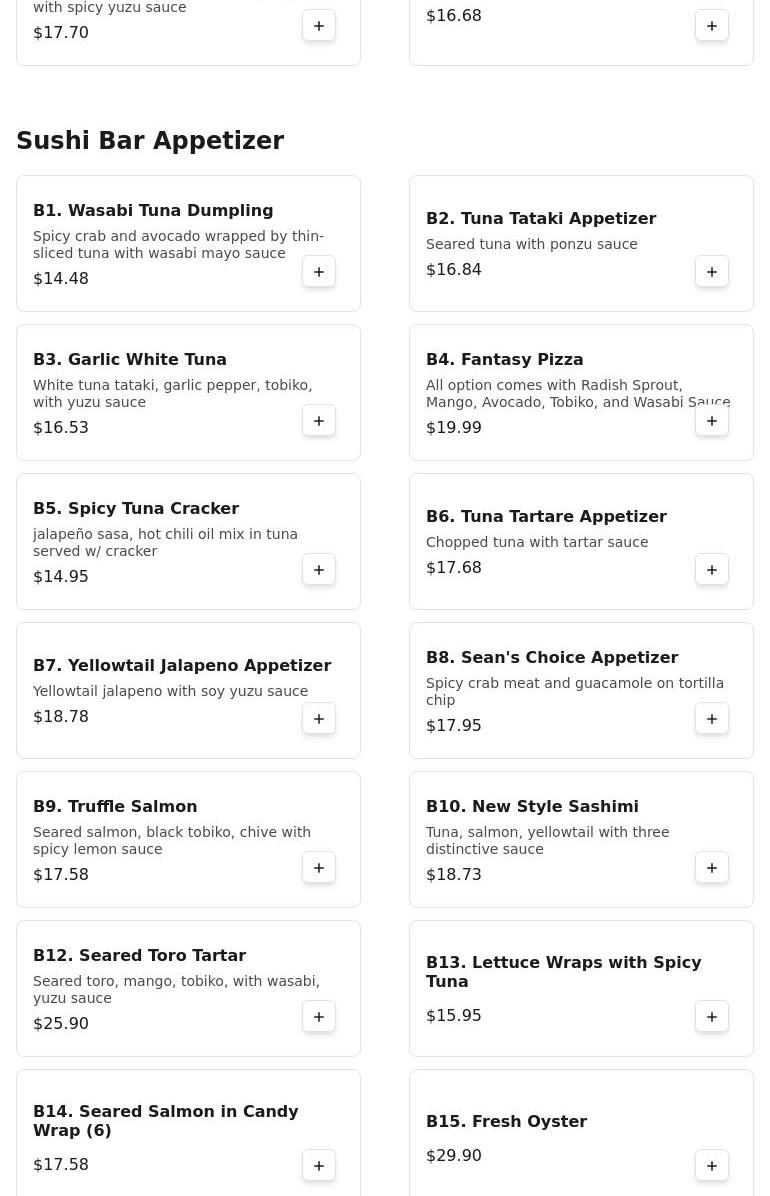Add the $16.68 item to cart

[712, 26]
